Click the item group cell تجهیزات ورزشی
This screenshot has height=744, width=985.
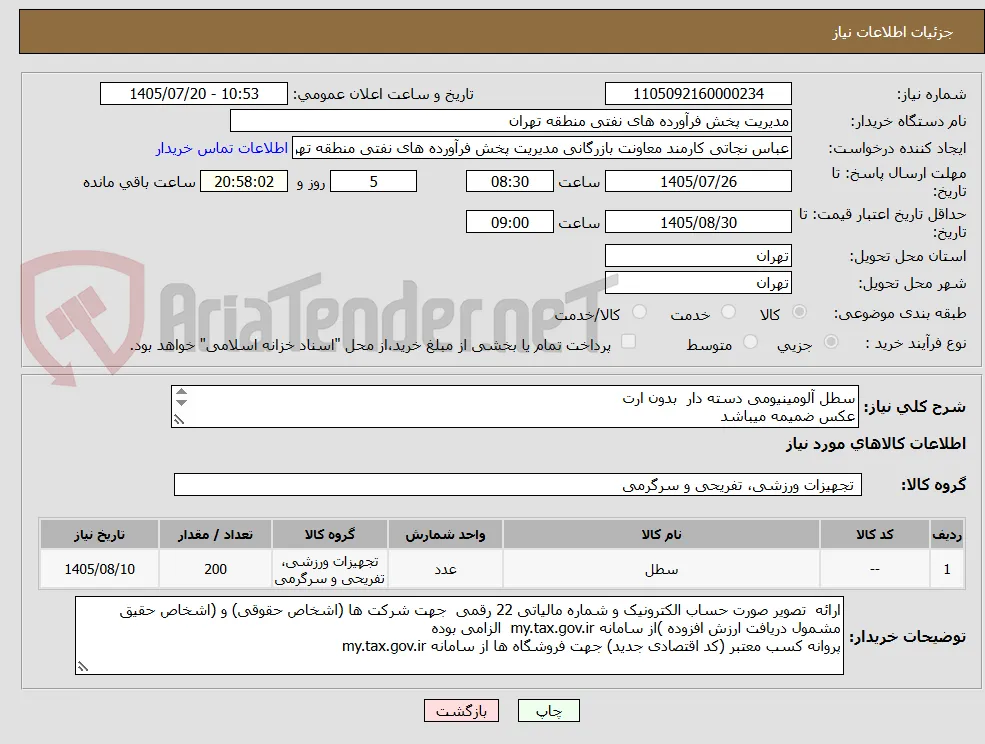point(329,569)
